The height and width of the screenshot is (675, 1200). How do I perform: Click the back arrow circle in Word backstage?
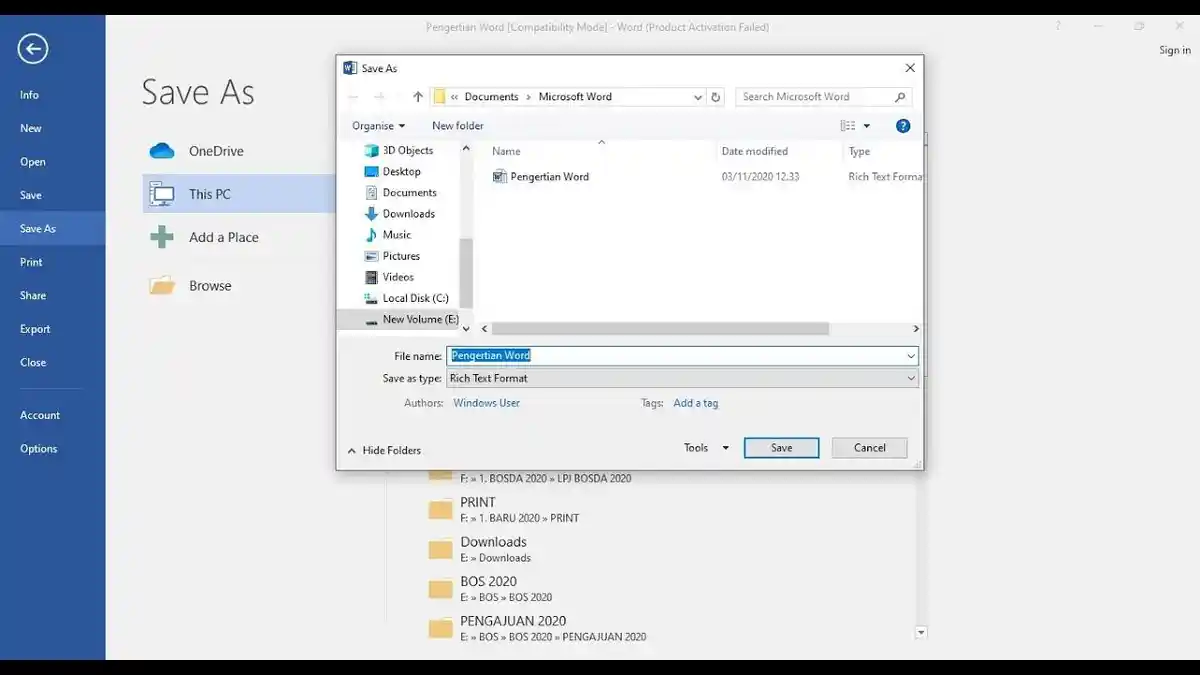32,49
